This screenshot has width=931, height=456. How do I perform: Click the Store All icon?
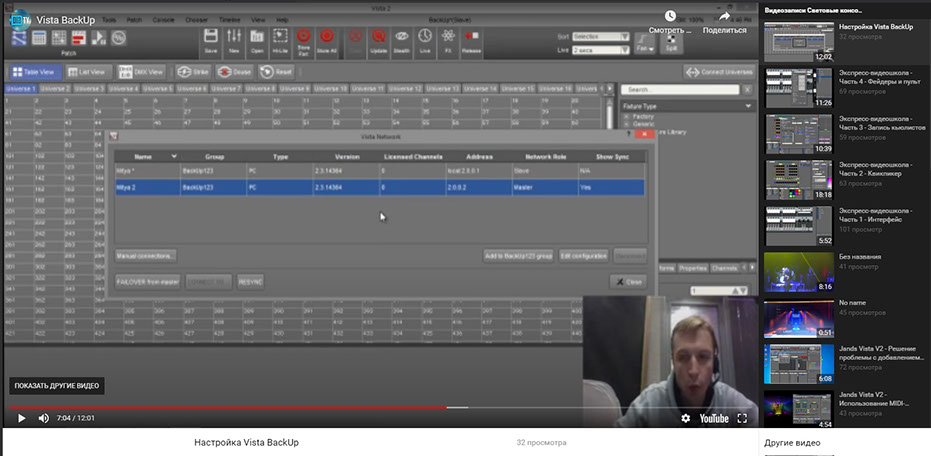coord(326,40)
